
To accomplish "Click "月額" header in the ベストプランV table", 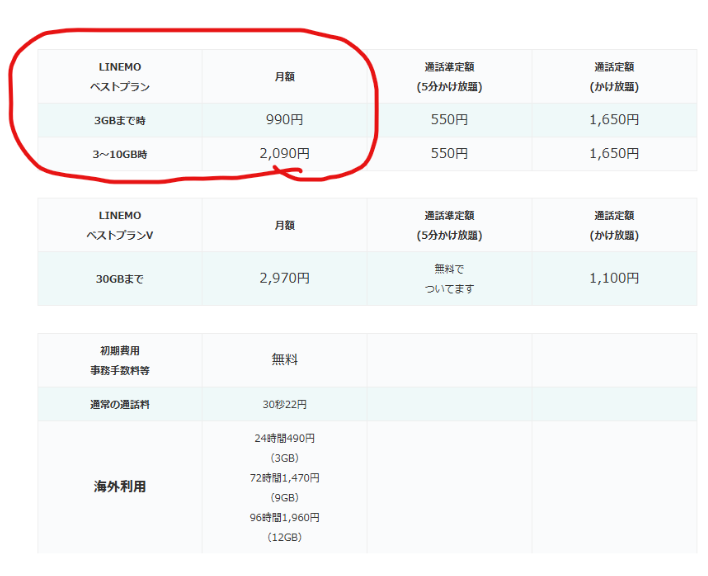I will [x=284, y=225].
